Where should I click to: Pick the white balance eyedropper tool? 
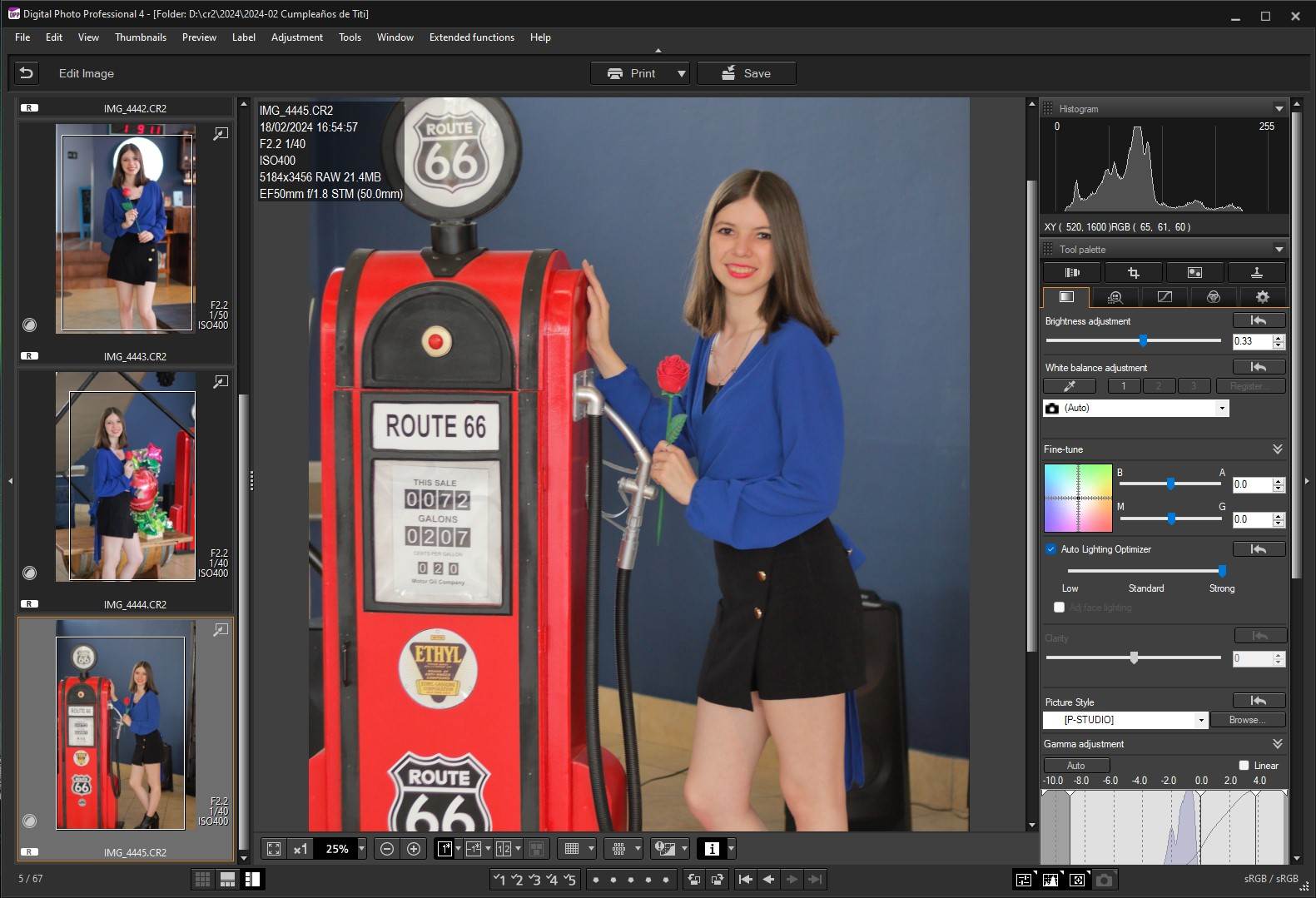1070,386
